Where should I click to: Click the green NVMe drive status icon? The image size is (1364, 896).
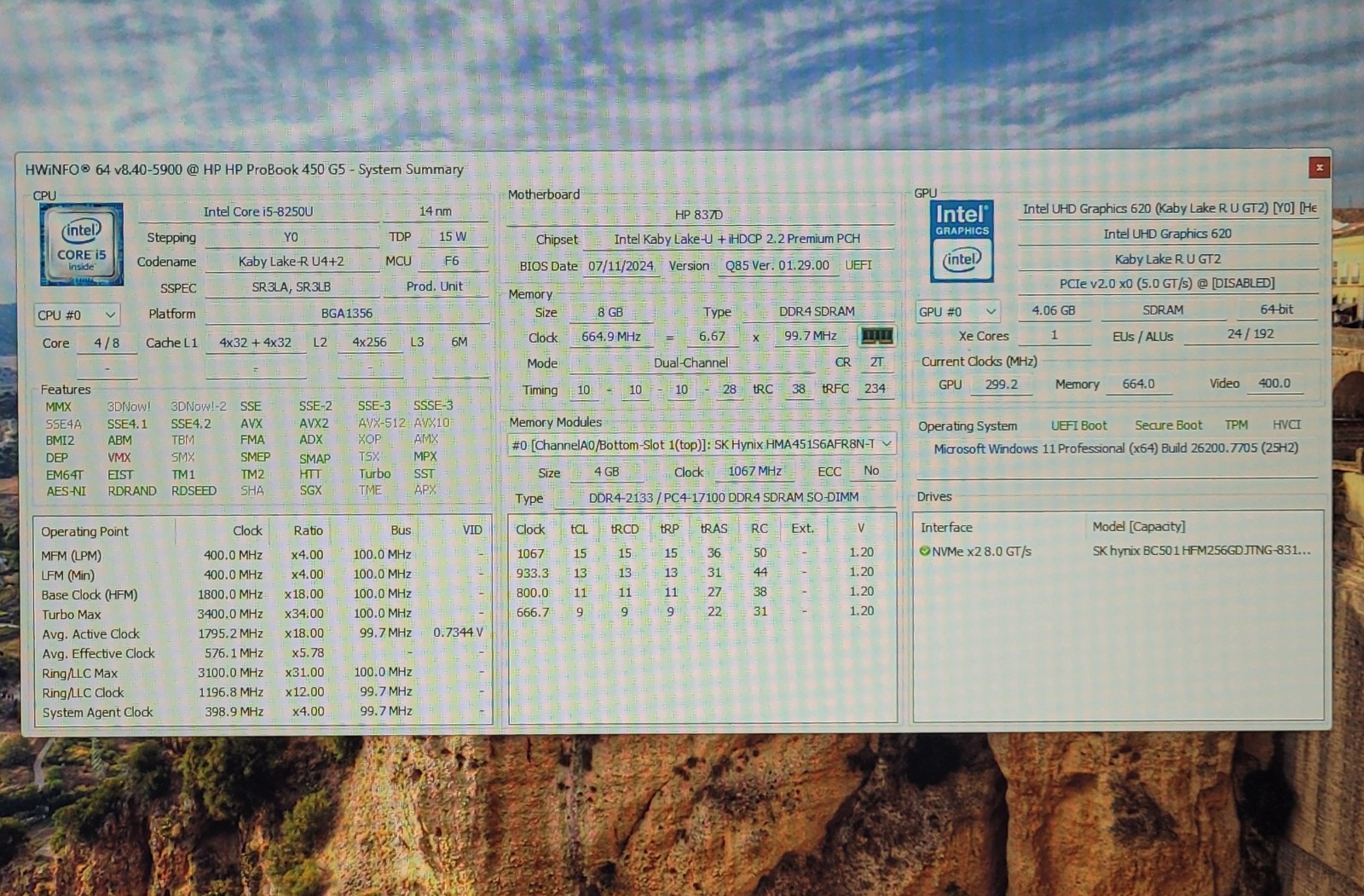click(924, 552)
